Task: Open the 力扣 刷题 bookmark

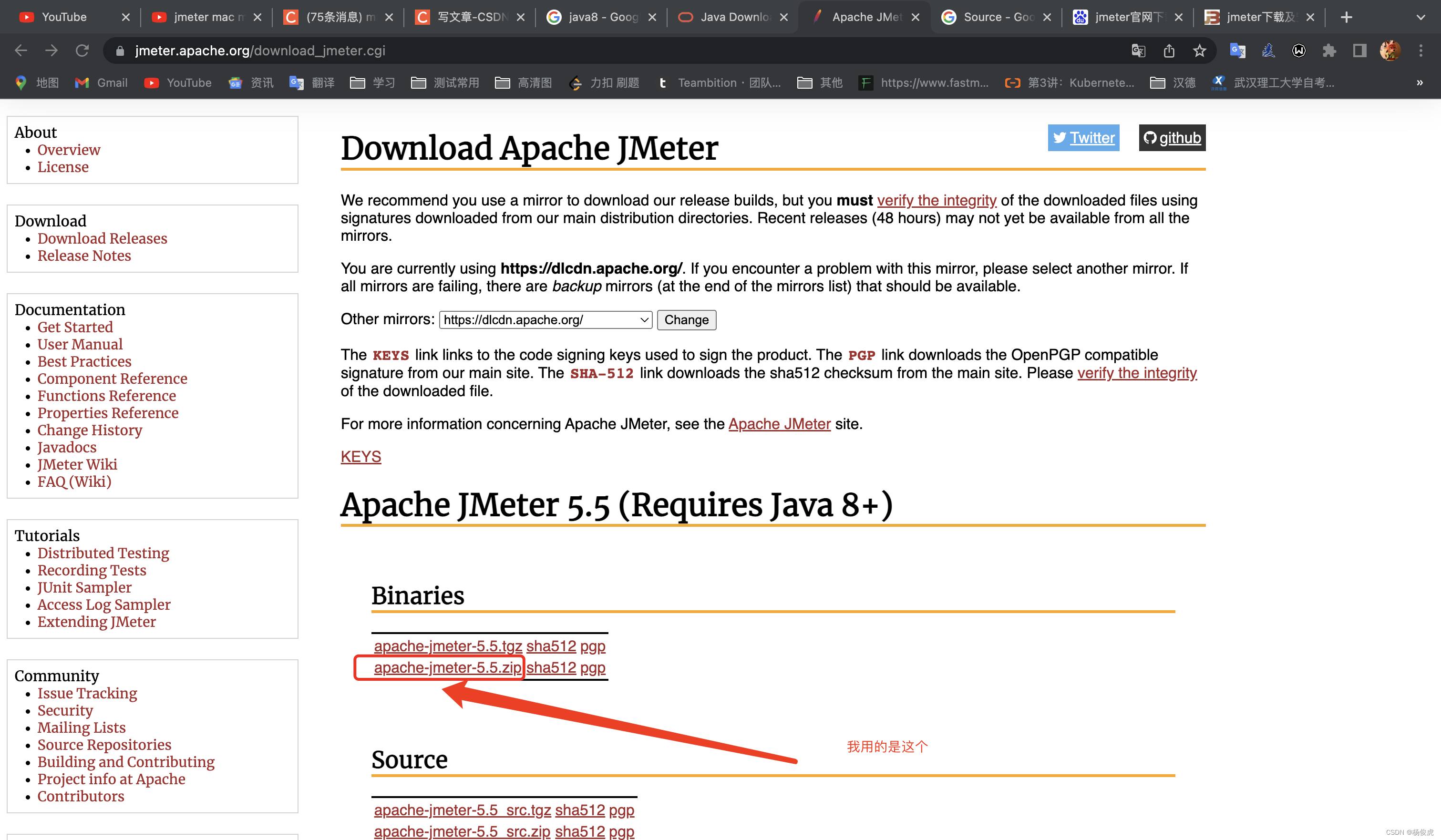Action: (605, 83)
